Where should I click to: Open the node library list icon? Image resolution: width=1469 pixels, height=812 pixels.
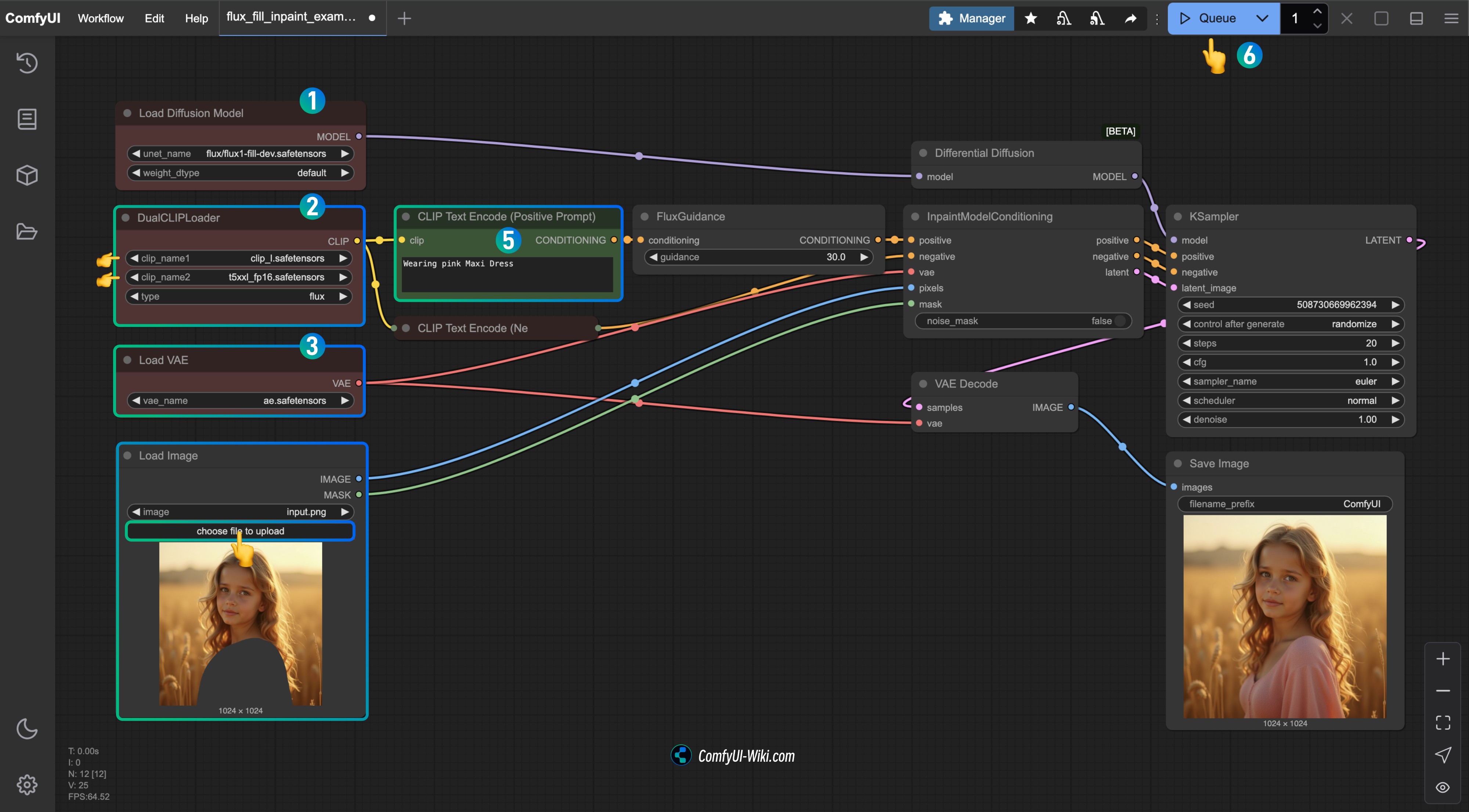[27, 119]
